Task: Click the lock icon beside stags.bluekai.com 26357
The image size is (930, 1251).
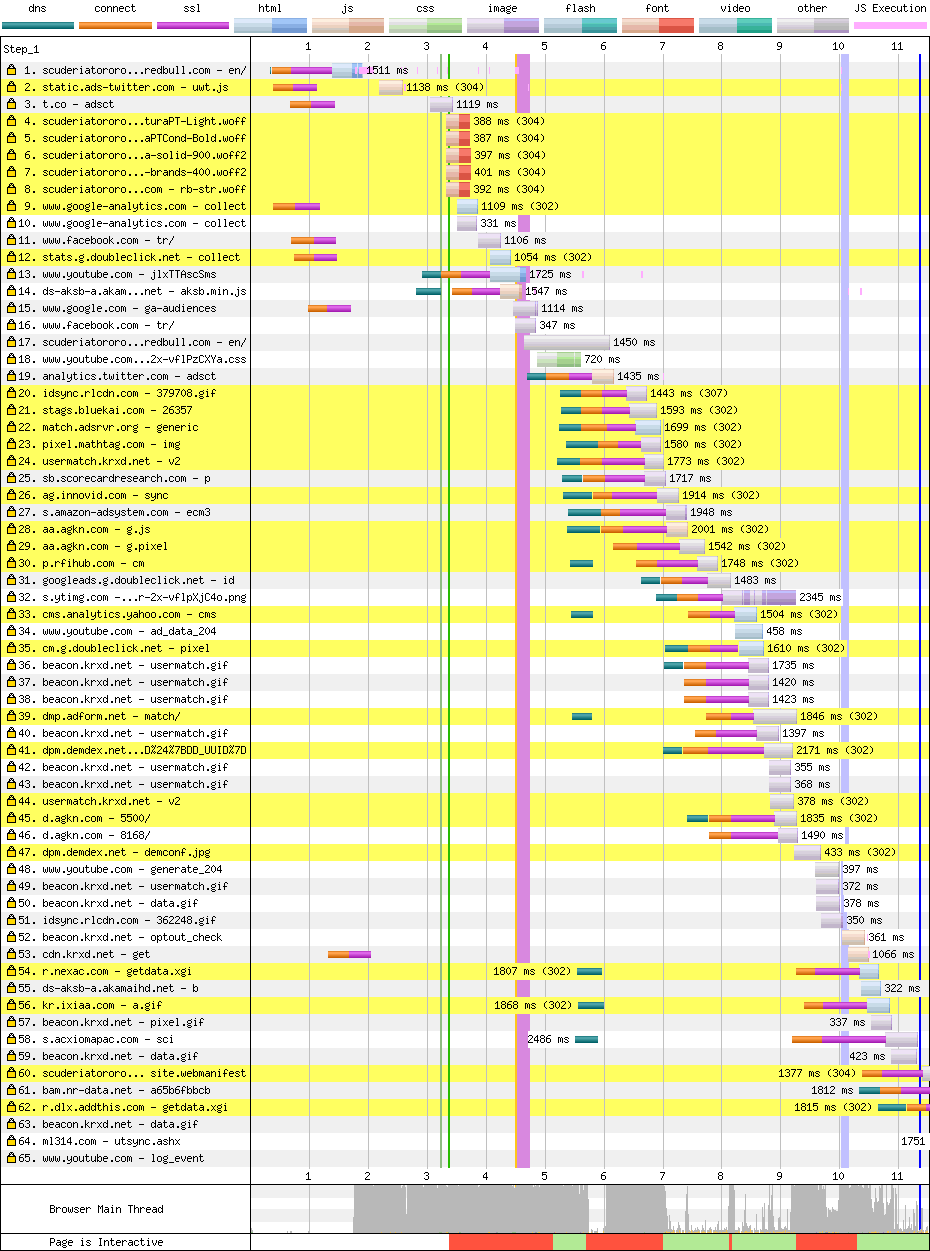Action: [12, 410]
